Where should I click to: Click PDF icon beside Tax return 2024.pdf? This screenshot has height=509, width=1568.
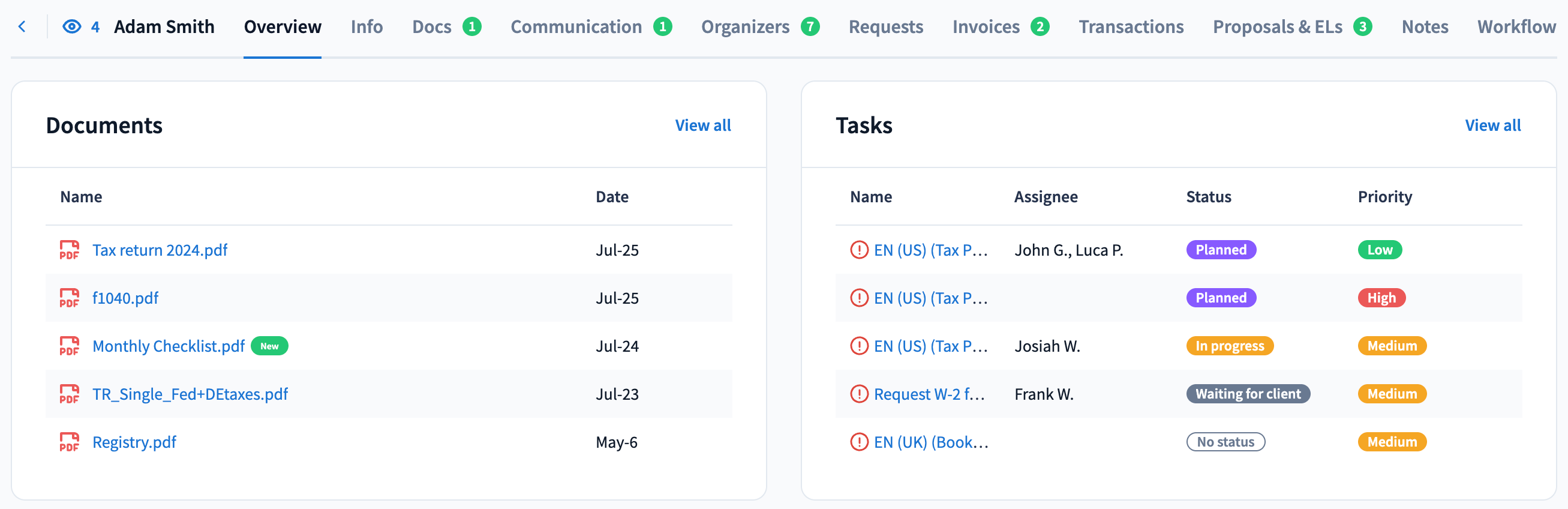tap(70, 250)
